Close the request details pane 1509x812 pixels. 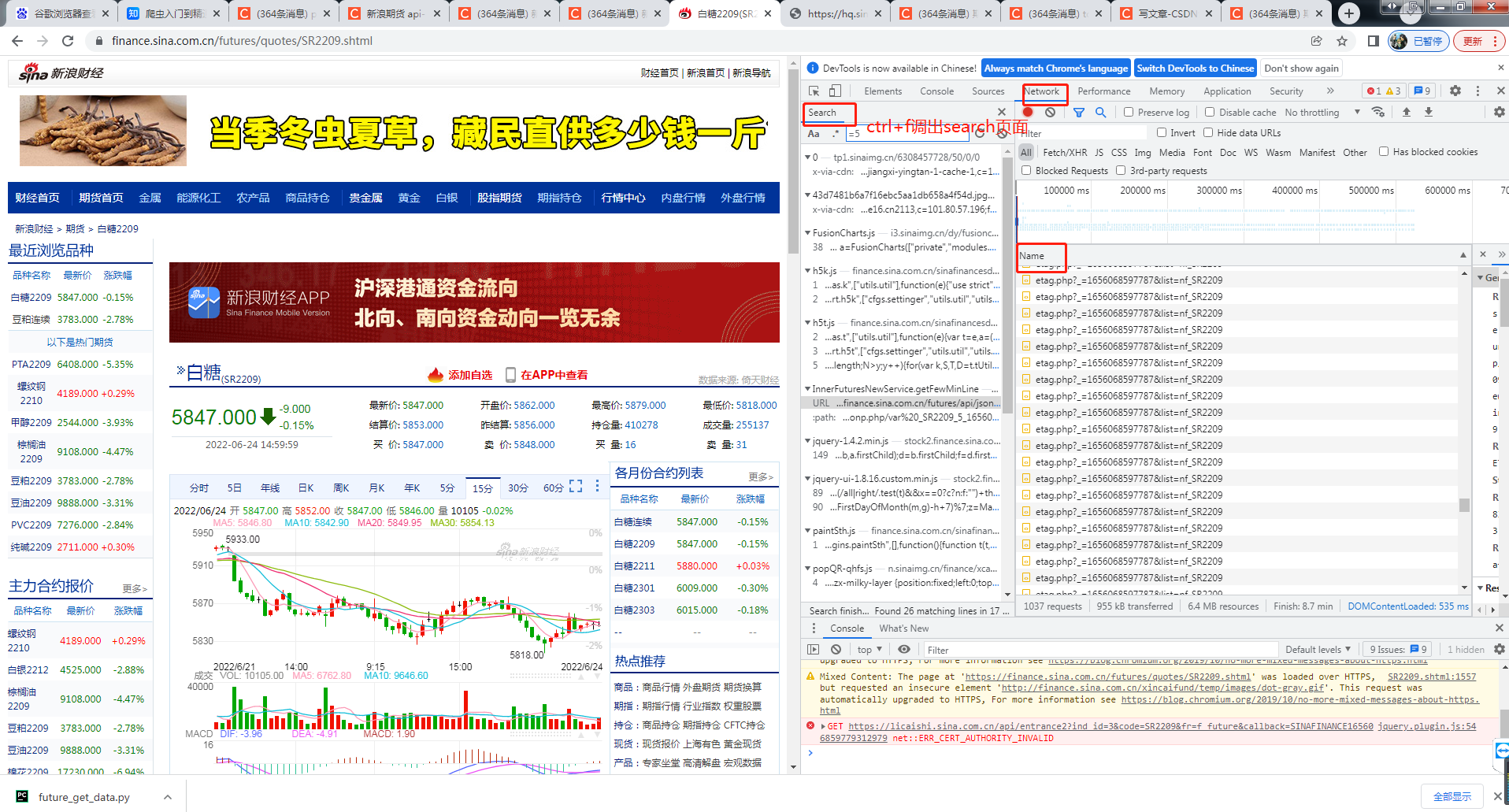[x=1483, y=254]
